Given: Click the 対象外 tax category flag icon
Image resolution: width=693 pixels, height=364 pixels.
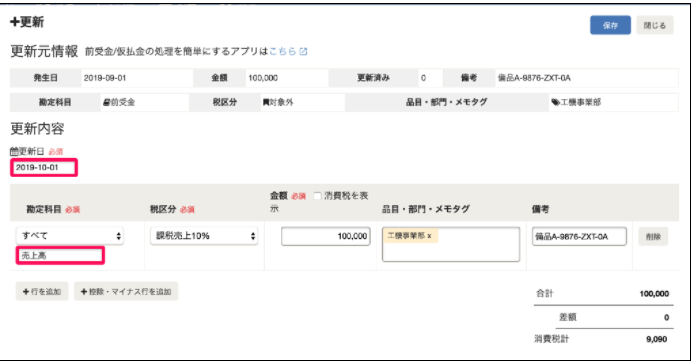Looking at the screenshot, I should tap(266, 102).
